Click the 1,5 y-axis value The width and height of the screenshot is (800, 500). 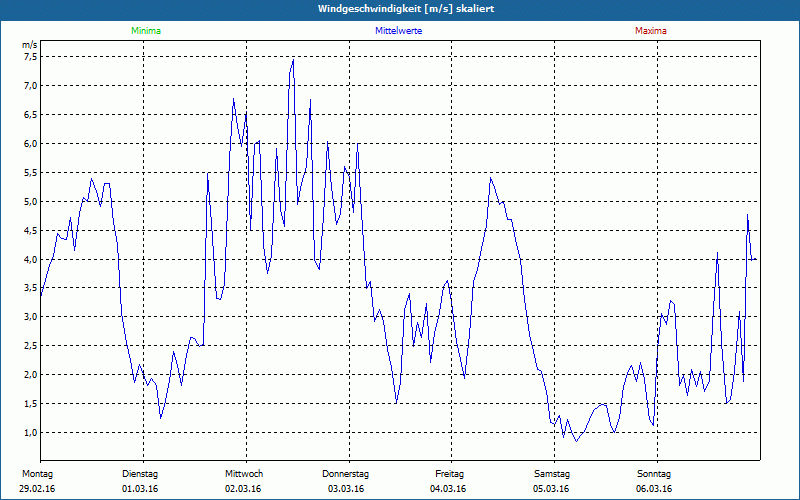31,404
